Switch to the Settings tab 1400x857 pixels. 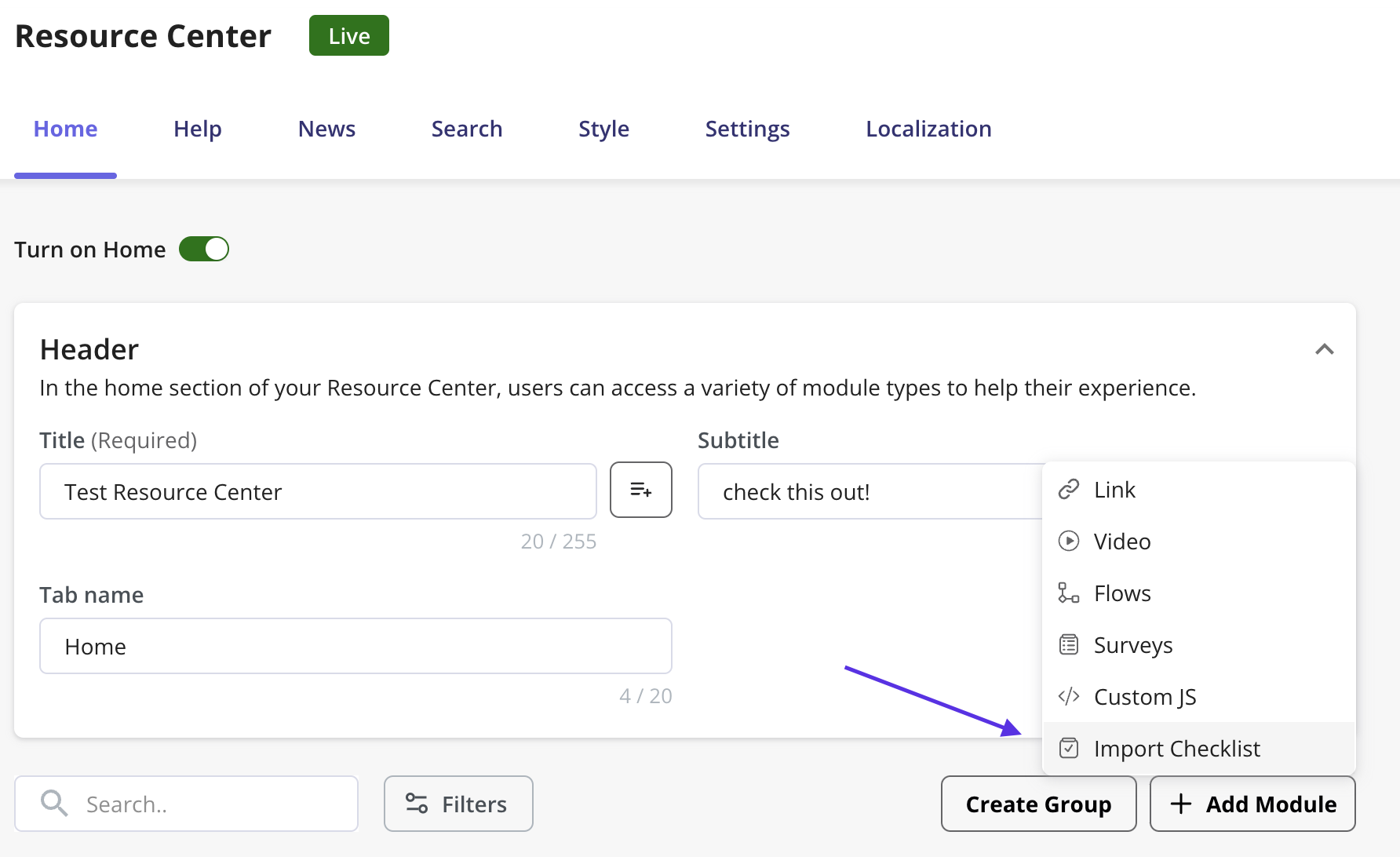coord(747,129)
